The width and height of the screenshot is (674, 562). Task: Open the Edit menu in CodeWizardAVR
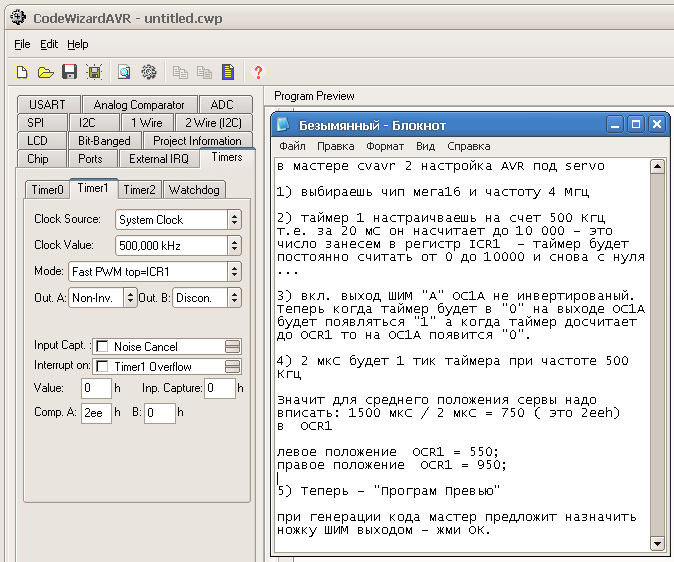[49, 44]
